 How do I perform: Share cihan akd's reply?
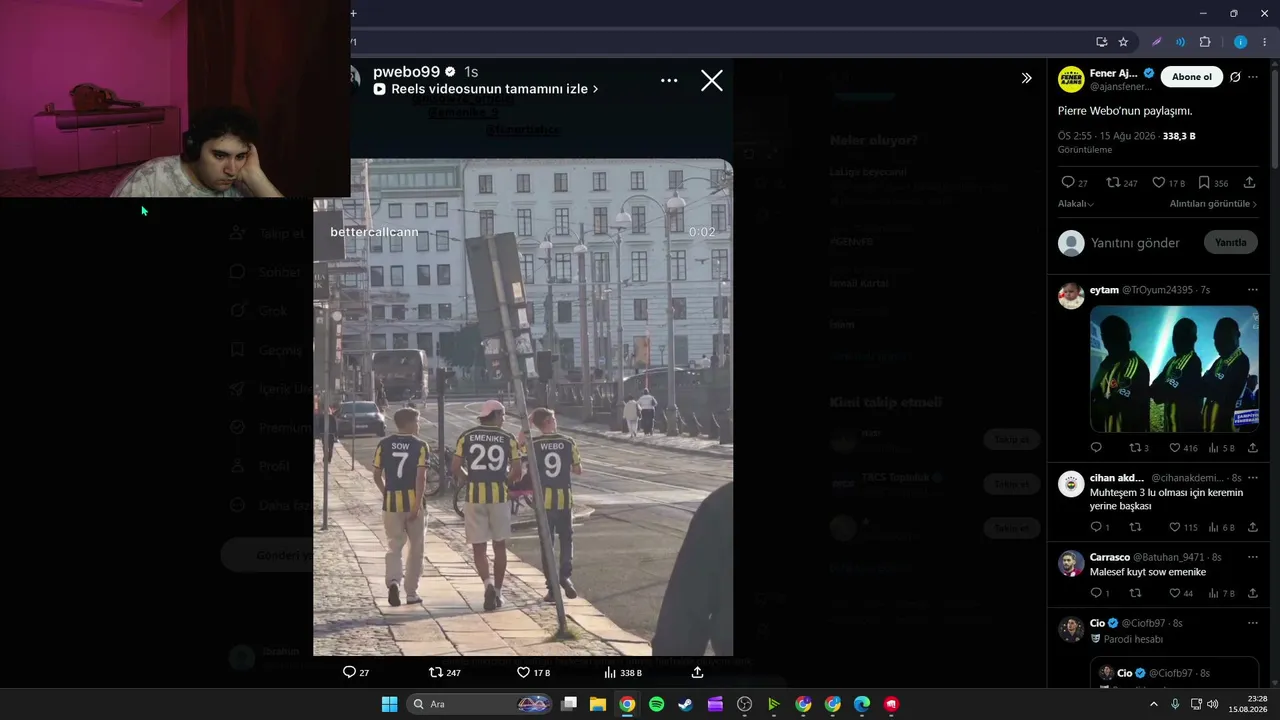(x=1253, y=527)
